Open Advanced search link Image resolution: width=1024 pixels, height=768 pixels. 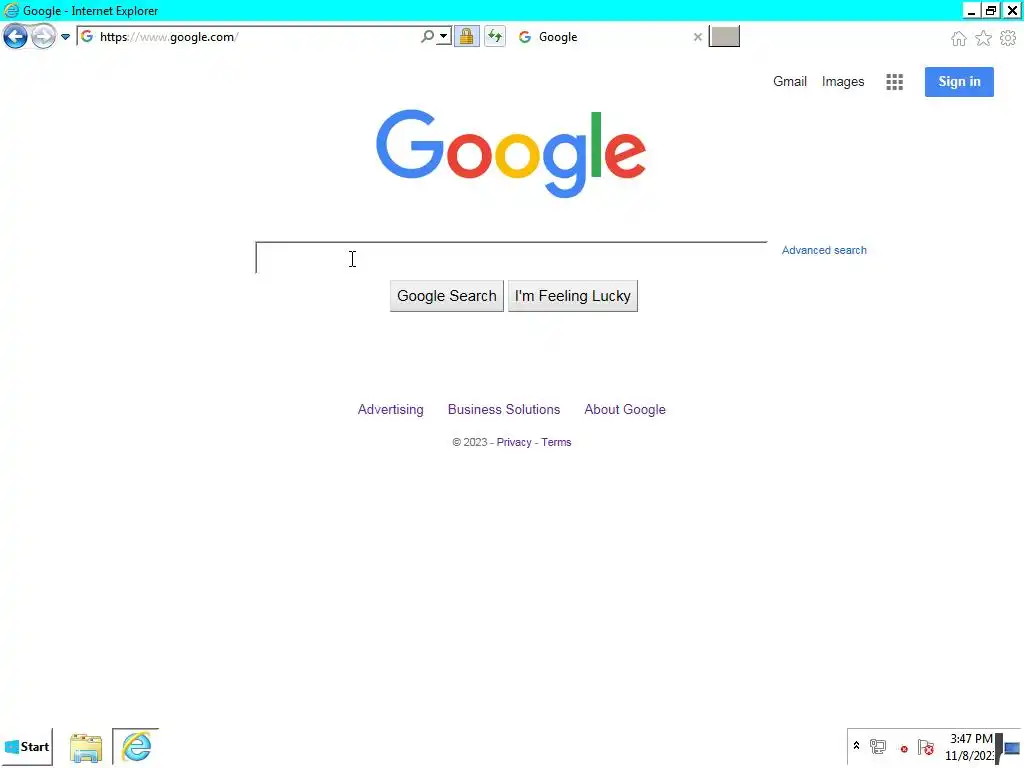point(824,250)
